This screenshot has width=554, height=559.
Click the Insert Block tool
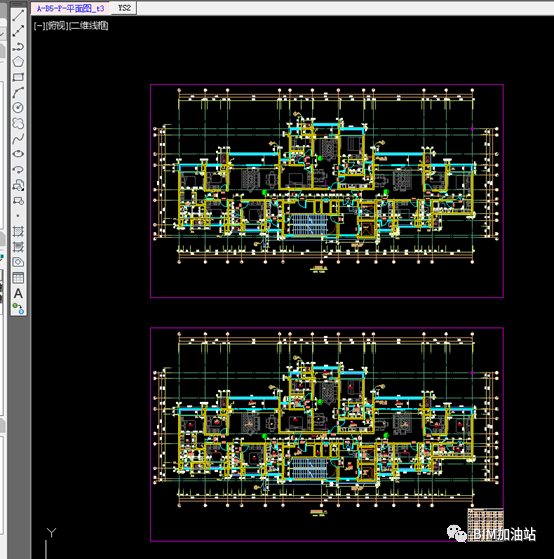pos(18,185)
